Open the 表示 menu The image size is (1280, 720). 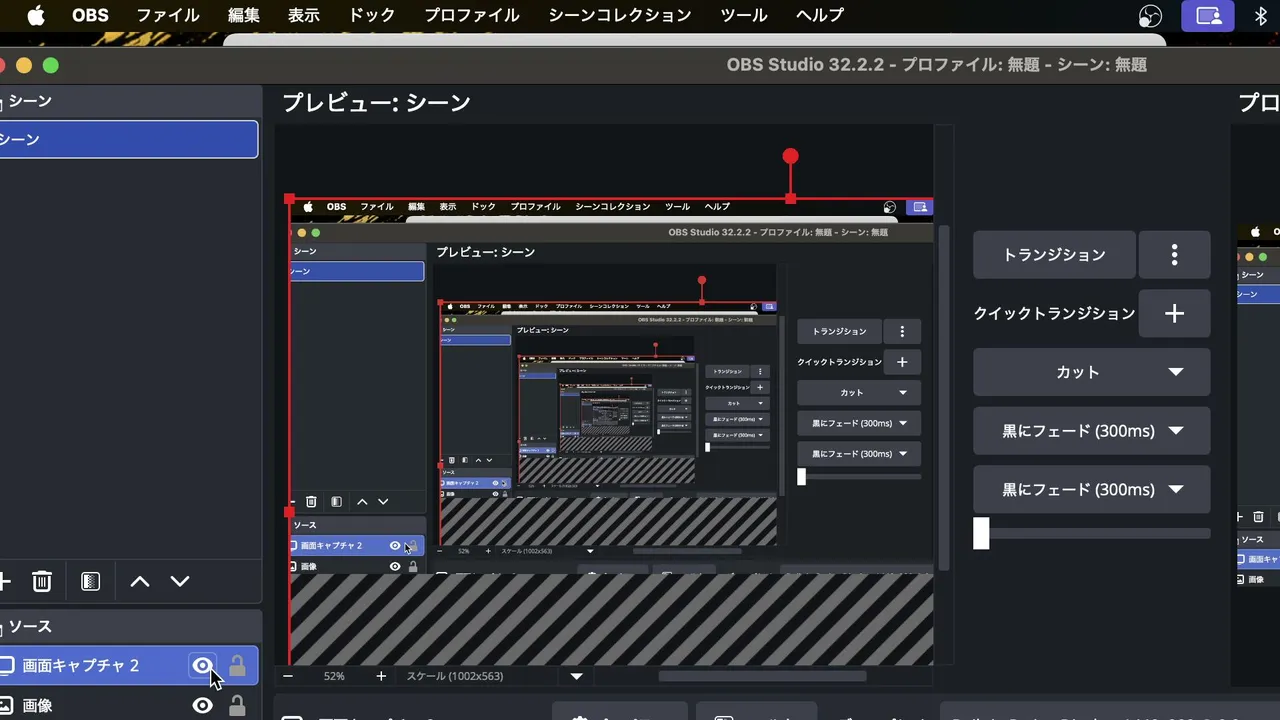(x=303, y=16)
